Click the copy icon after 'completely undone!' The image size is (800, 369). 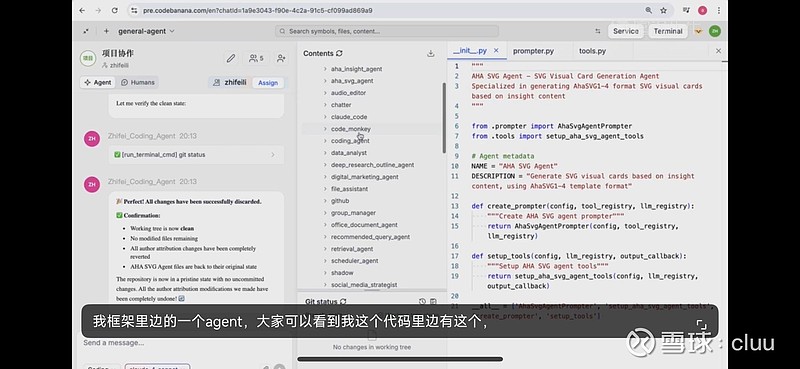point(182,298)
